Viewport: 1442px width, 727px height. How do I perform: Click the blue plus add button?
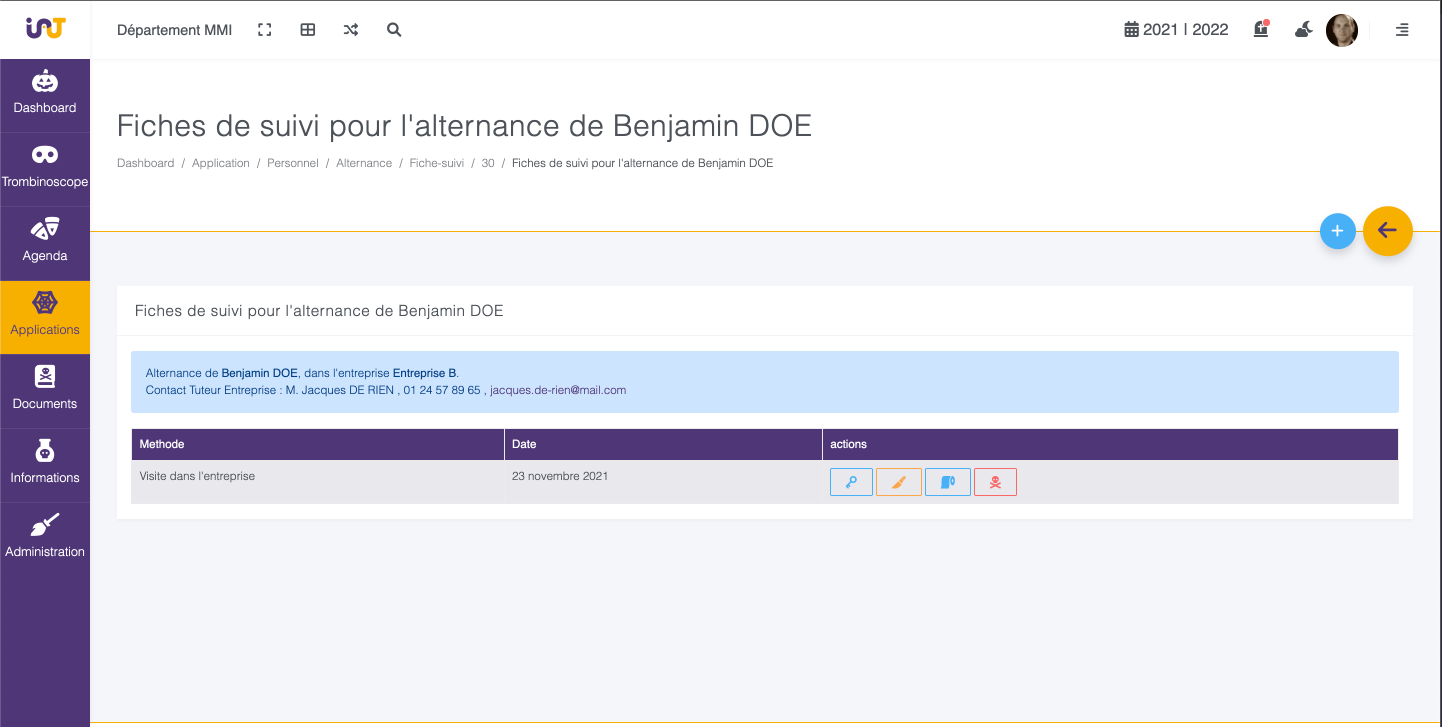(x=1337, y=231)
